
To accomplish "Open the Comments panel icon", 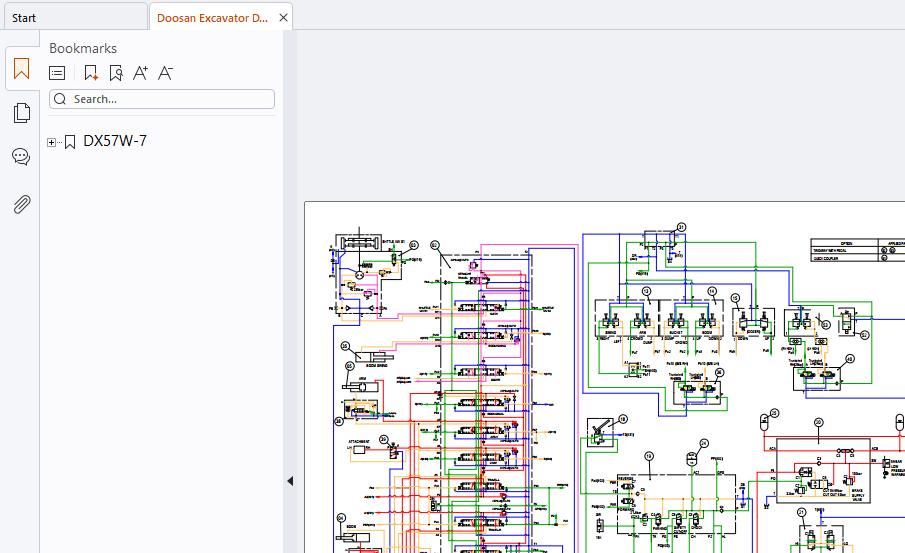I will pyautogui.click(x=21, y=156).
